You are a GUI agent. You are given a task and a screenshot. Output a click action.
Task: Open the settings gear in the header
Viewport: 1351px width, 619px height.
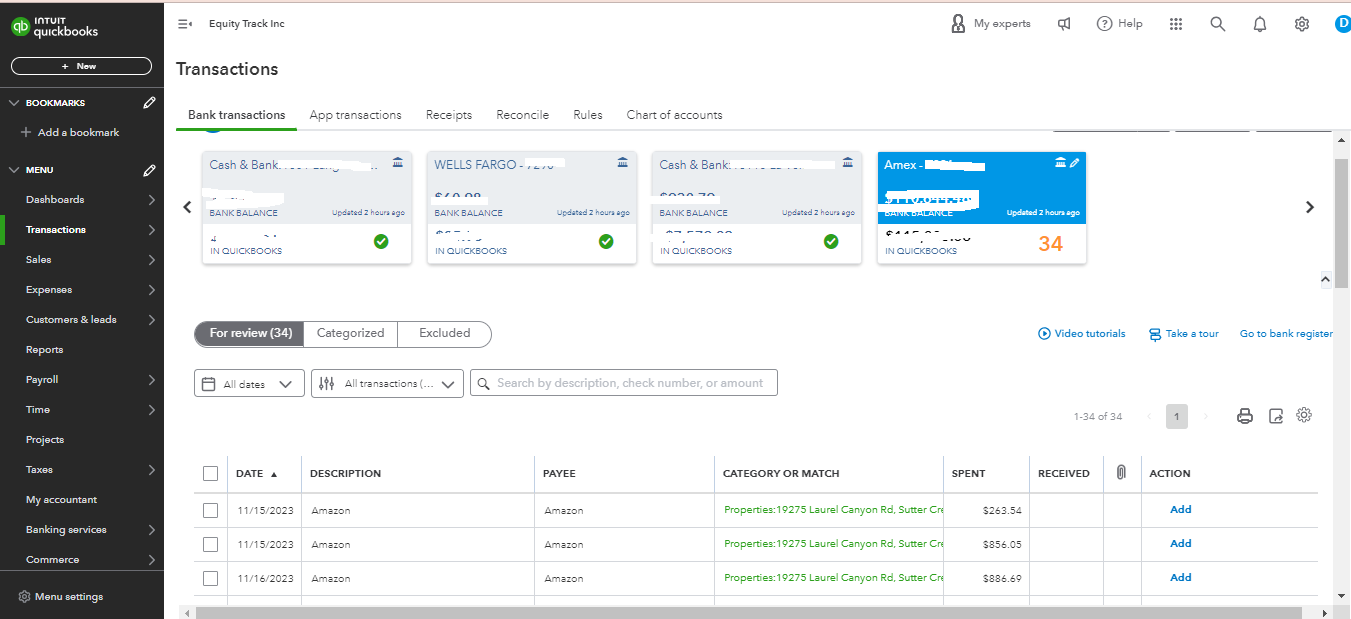[x=1302, y=24]
